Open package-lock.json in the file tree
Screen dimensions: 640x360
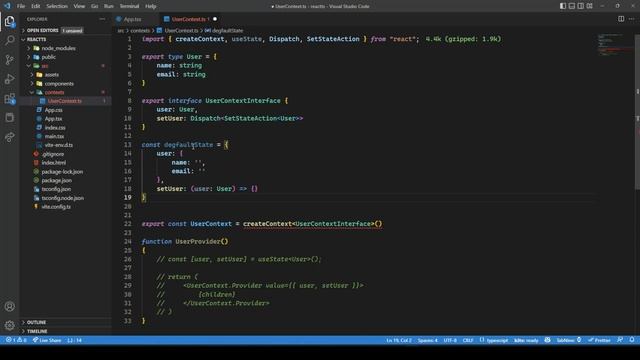[65, 172]
